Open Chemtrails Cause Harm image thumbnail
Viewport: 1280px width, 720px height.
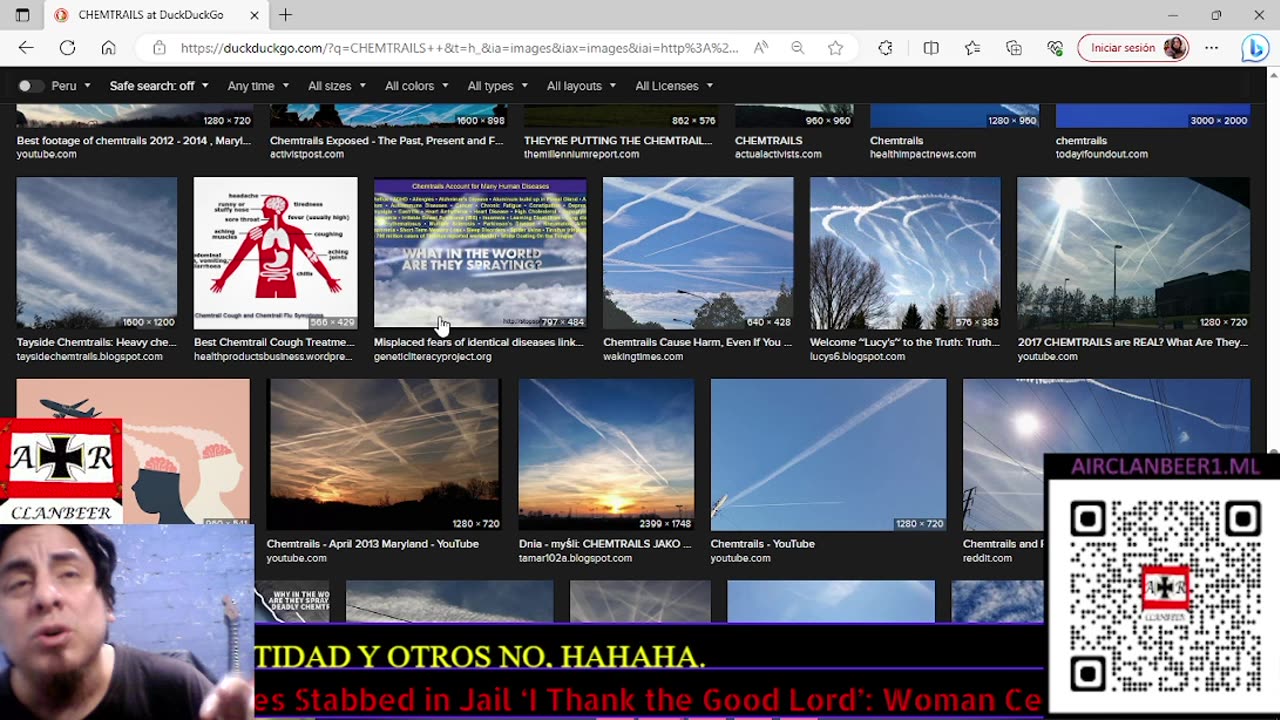point(698,253)
